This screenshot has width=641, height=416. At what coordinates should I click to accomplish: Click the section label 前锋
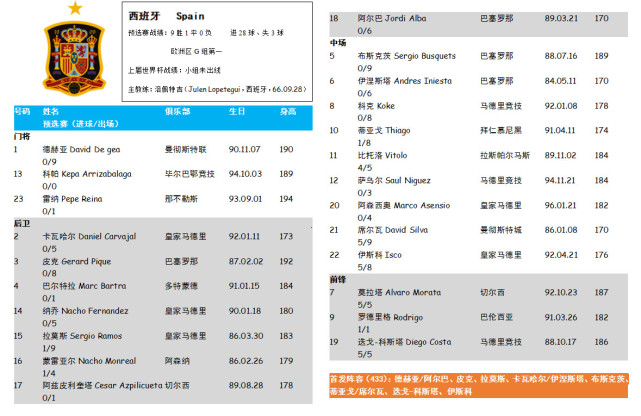click(338, 280)
